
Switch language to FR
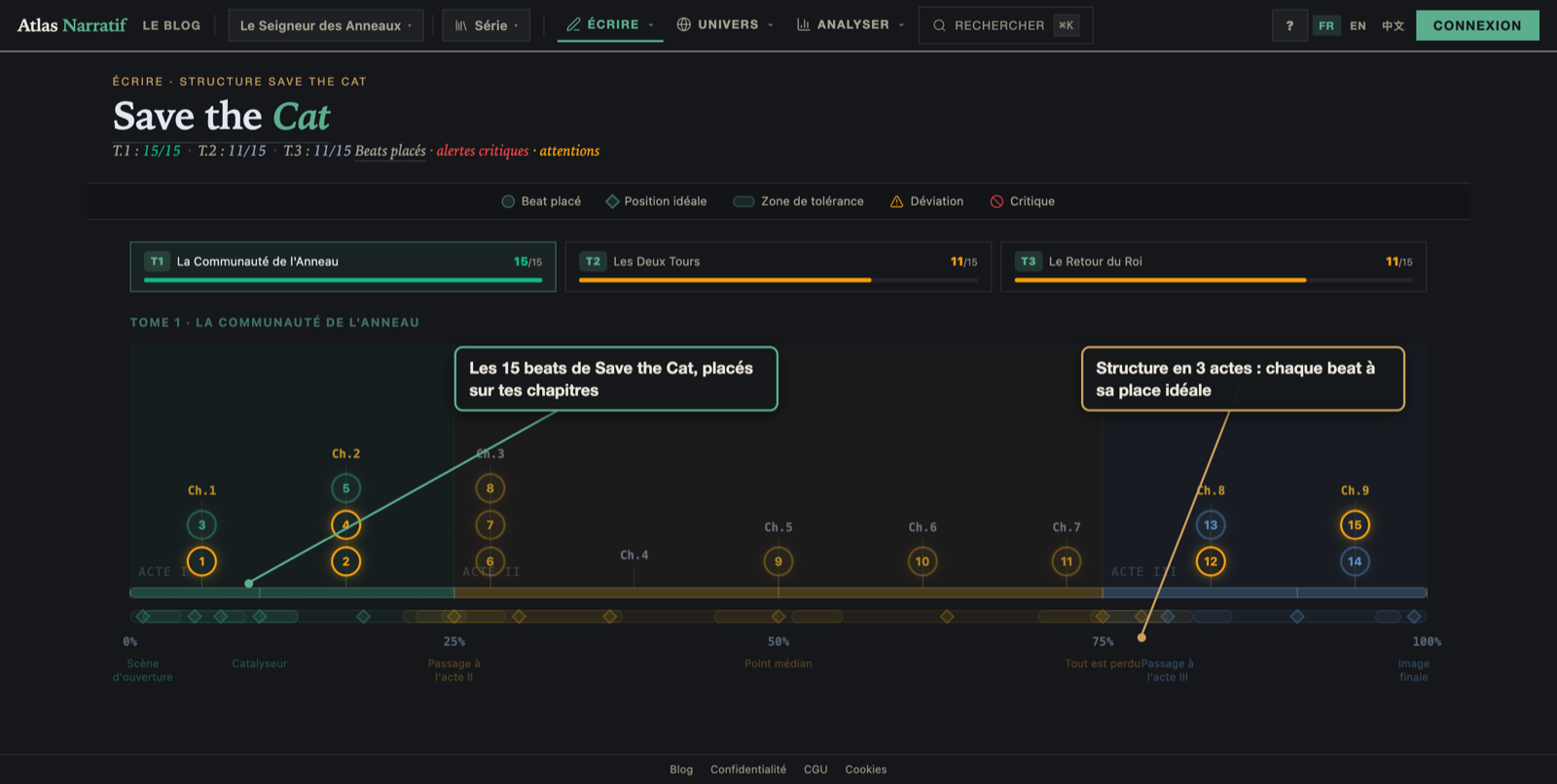coord(1326,25)
